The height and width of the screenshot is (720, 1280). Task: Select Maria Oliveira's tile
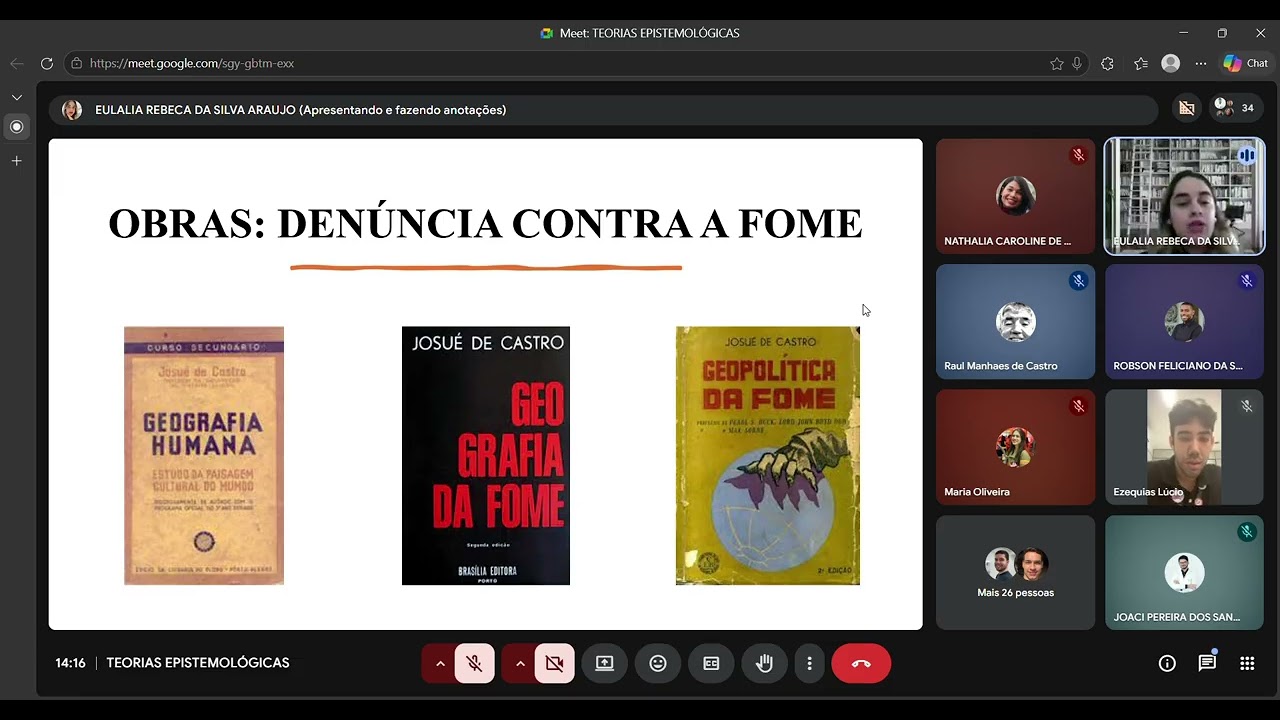(x=1015, y=447)
